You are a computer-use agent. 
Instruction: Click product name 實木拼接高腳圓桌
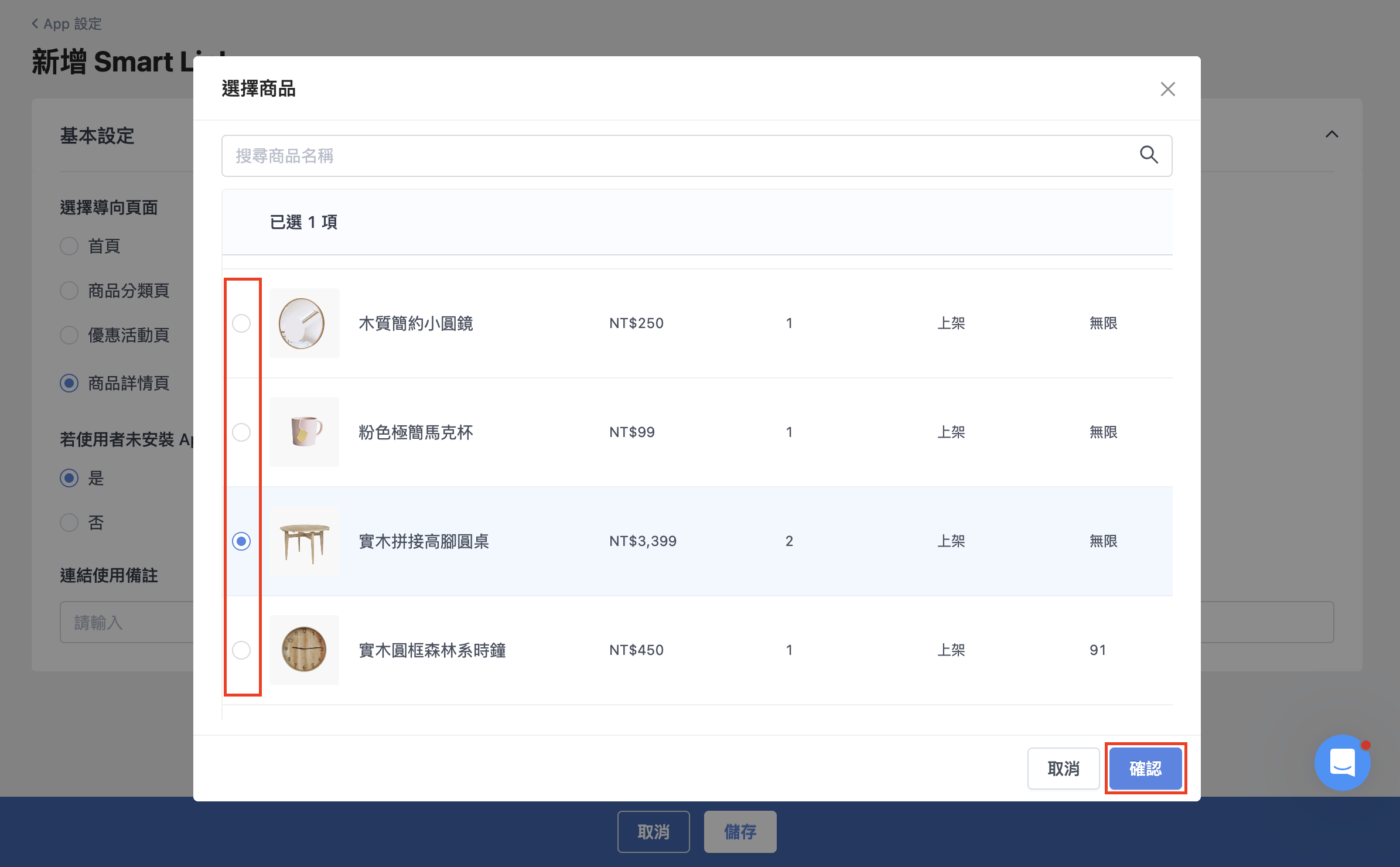(x=424, y=541)
